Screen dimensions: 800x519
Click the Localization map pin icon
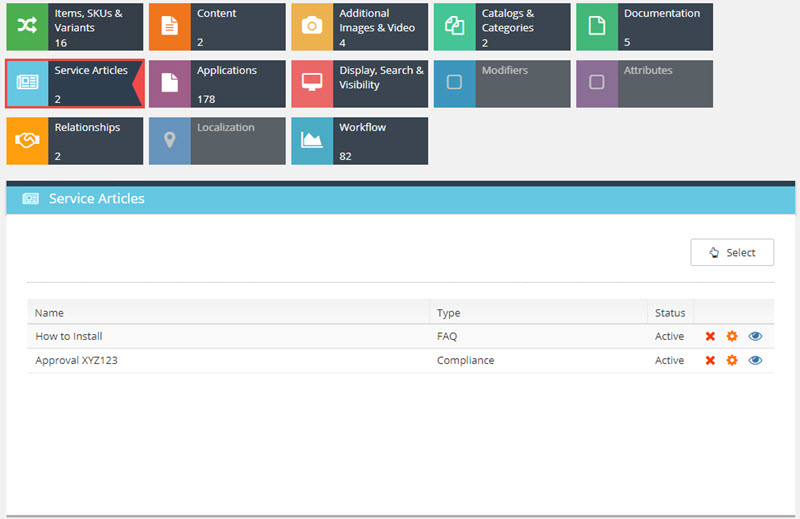[x=169, y=140]
